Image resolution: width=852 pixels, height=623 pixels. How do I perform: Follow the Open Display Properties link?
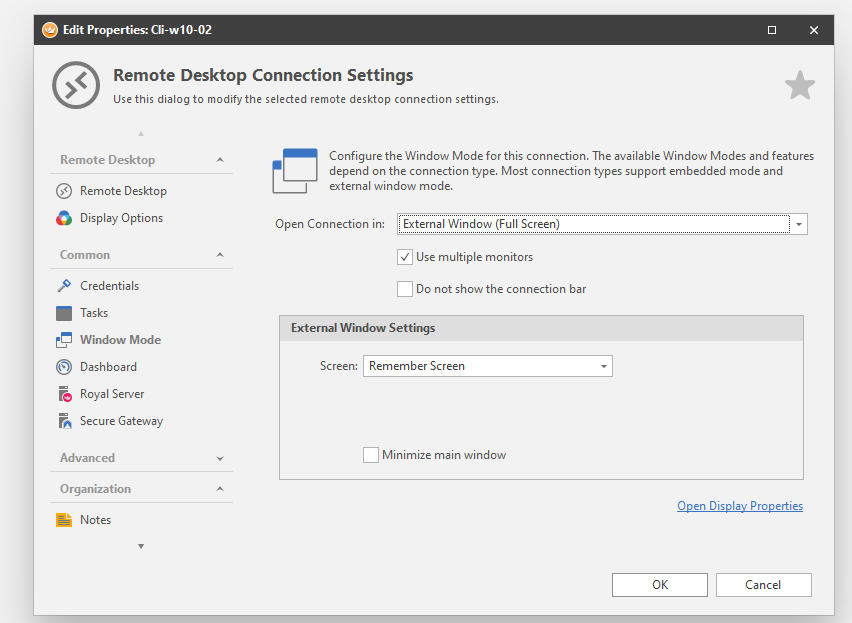(739, 506)
